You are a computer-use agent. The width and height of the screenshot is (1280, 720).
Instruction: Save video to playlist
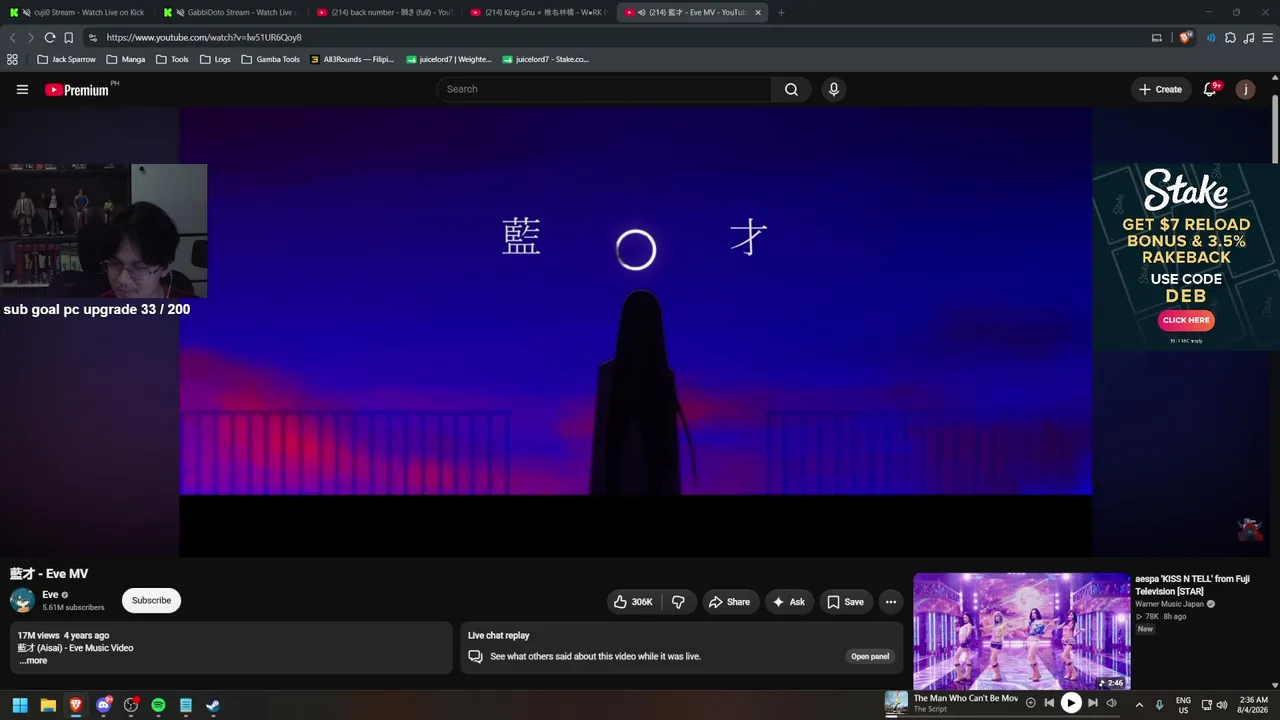coord(845,602)
